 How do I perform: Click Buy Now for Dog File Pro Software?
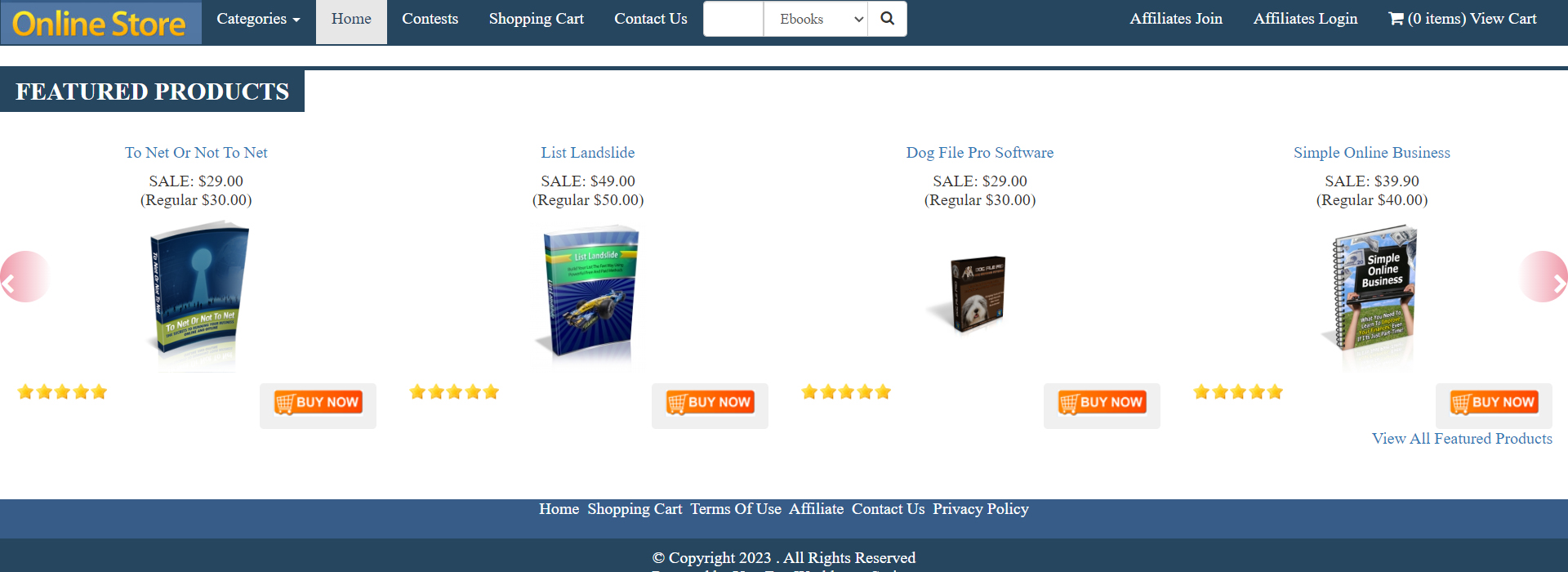point(1102,403)
